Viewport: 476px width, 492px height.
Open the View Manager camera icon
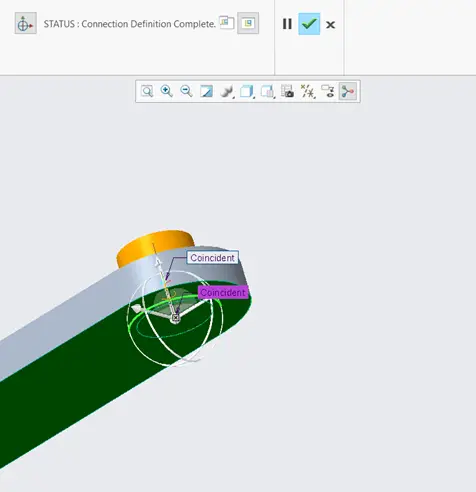(287, 91)
